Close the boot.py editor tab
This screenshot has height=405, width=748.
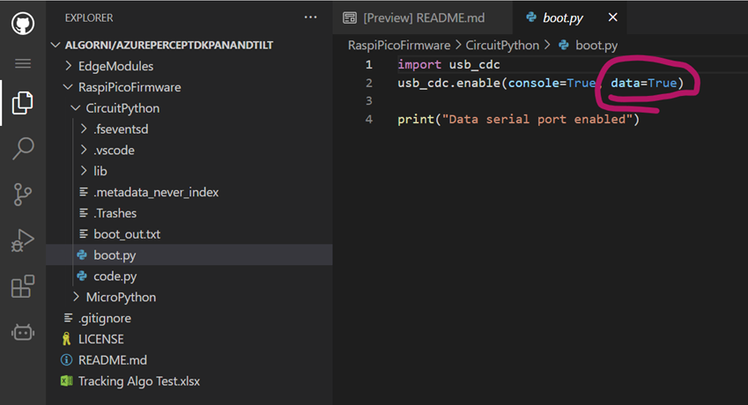613,17
